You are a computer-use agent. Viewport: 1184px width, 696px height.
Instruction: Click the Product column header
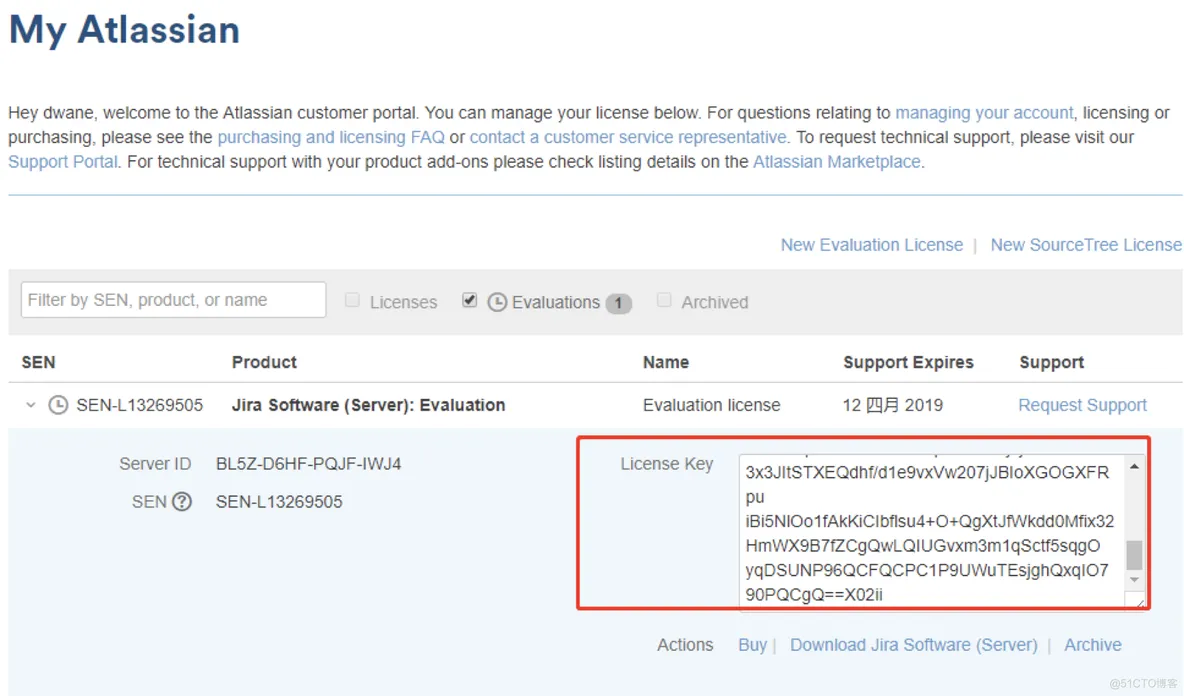tap(264, 362)
